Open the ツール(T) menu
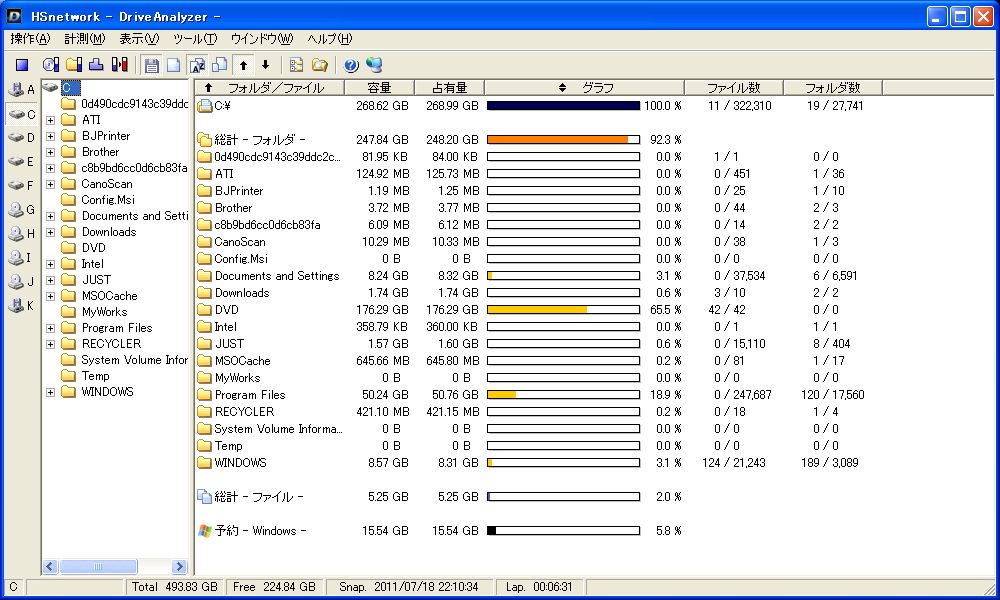This screenshot has width=1000, height=600. pos(195,39)
